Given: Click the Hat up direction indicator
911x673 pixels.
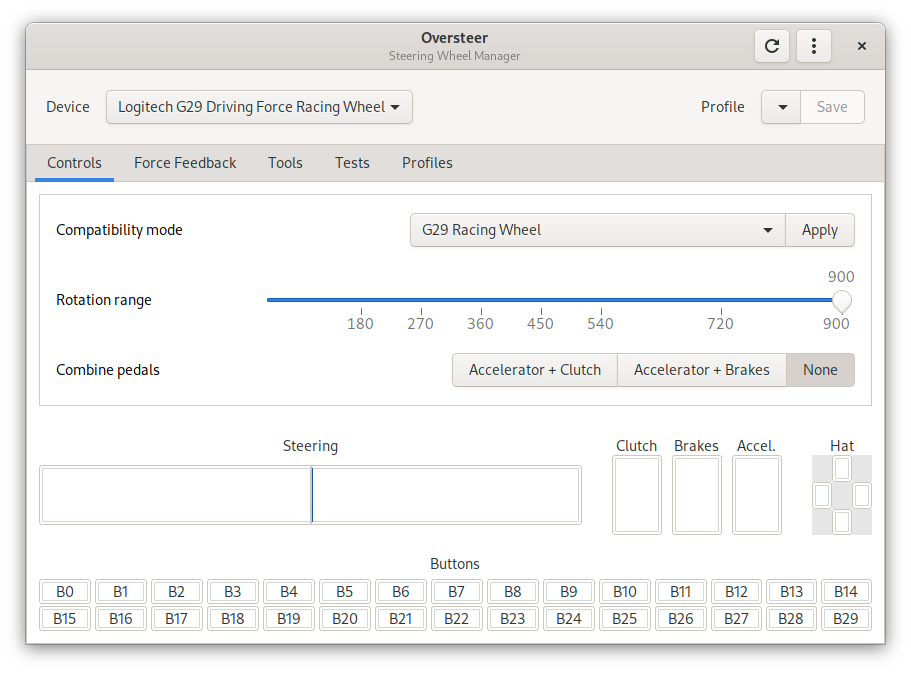Looking at the screenshot, I should pyautogui.click(x=842, y=468).
